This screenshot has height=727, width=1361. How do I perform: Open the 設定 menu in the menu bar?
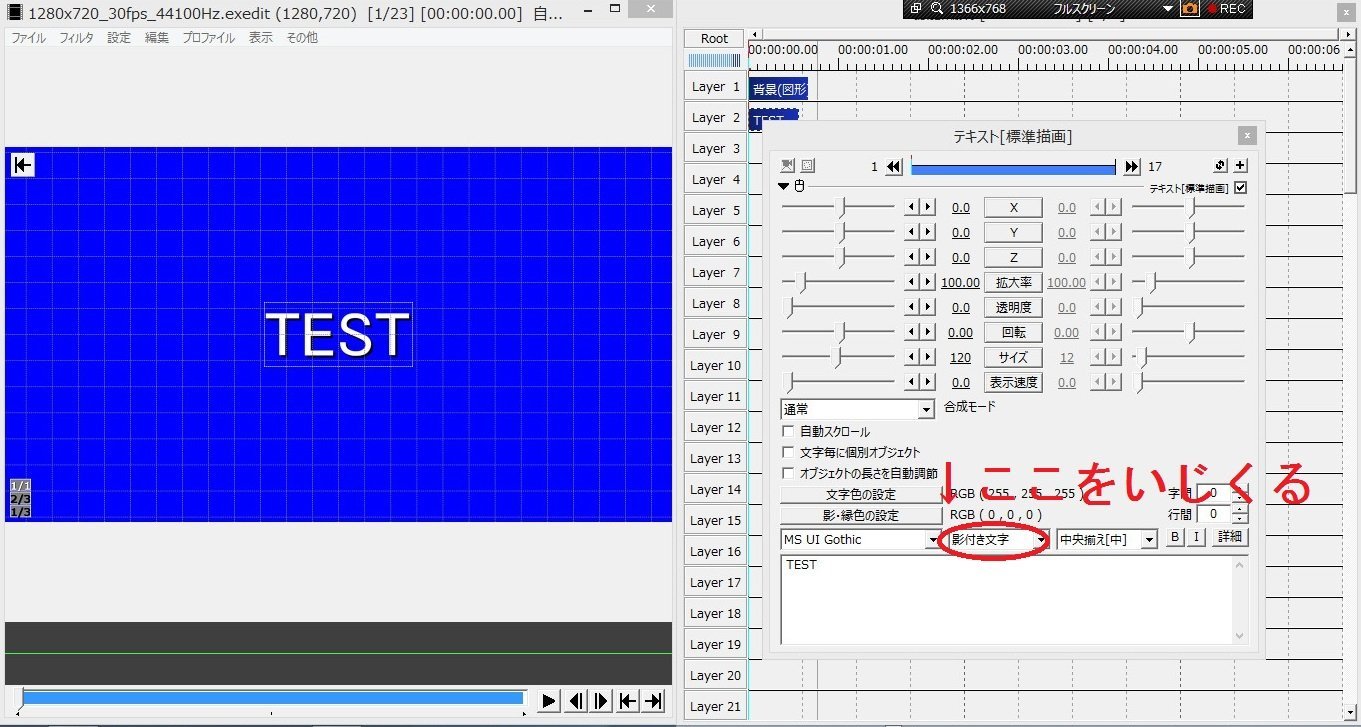coord(118,37)
